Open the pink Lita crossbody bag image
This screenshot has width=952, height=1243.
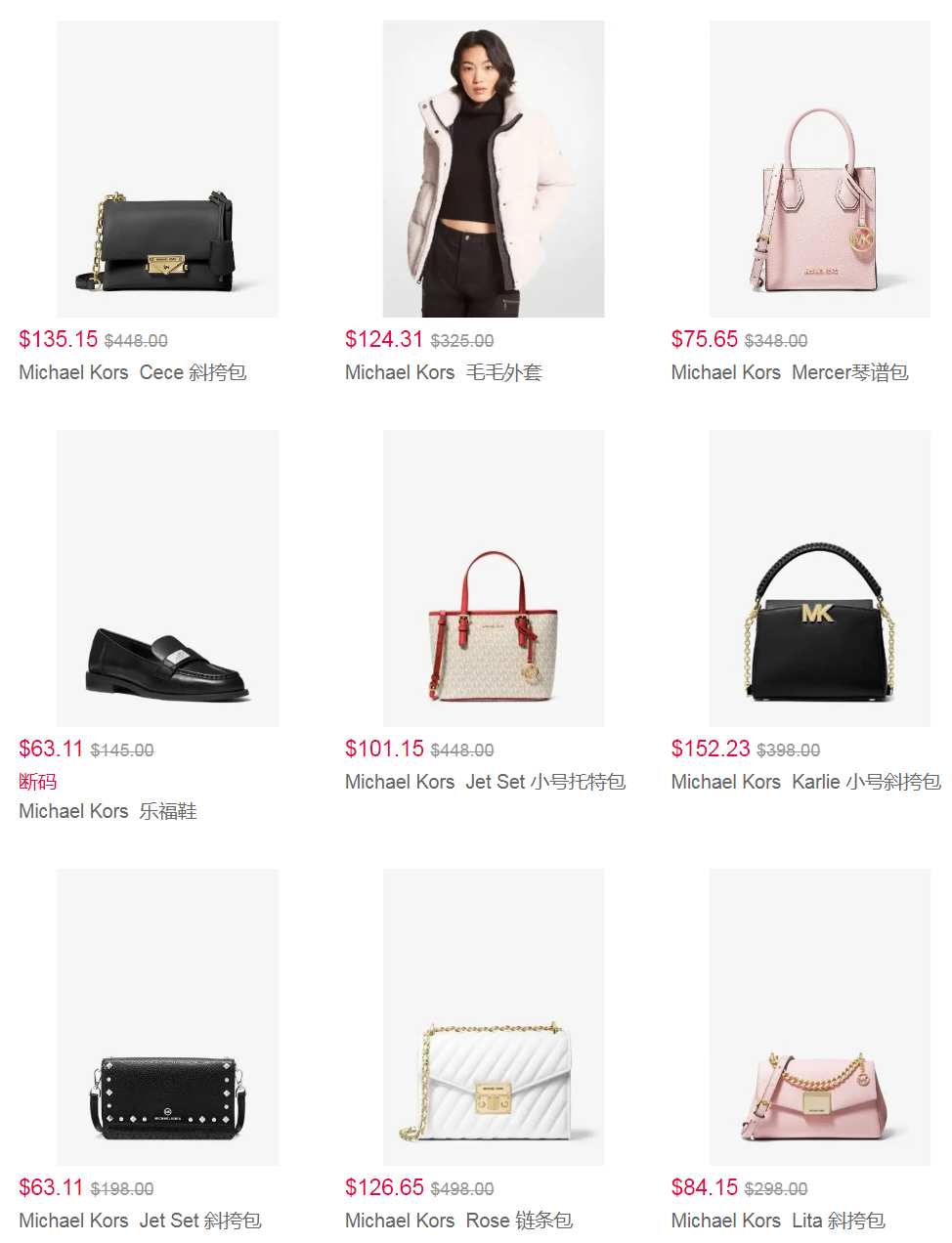[820, 1017]
